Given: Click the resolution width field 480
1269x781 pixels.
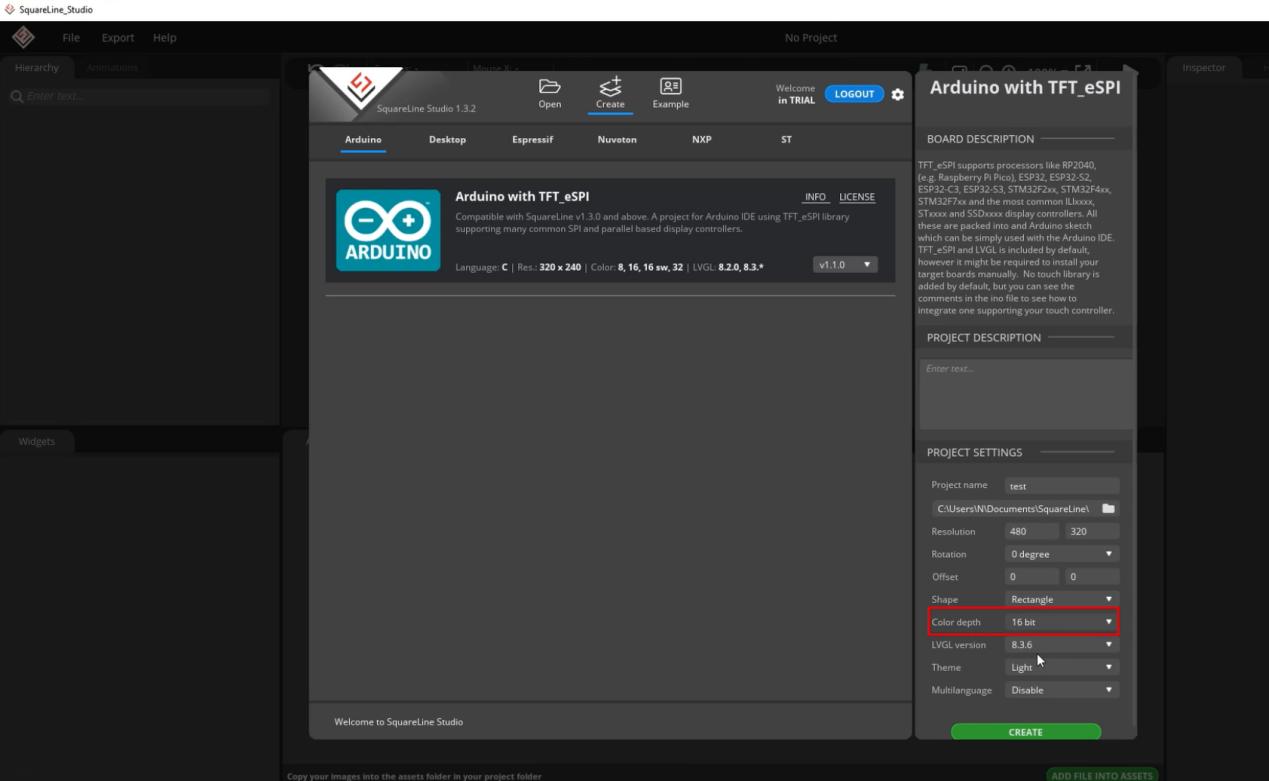Looking at the screenshot, I should pos(1032,531).
